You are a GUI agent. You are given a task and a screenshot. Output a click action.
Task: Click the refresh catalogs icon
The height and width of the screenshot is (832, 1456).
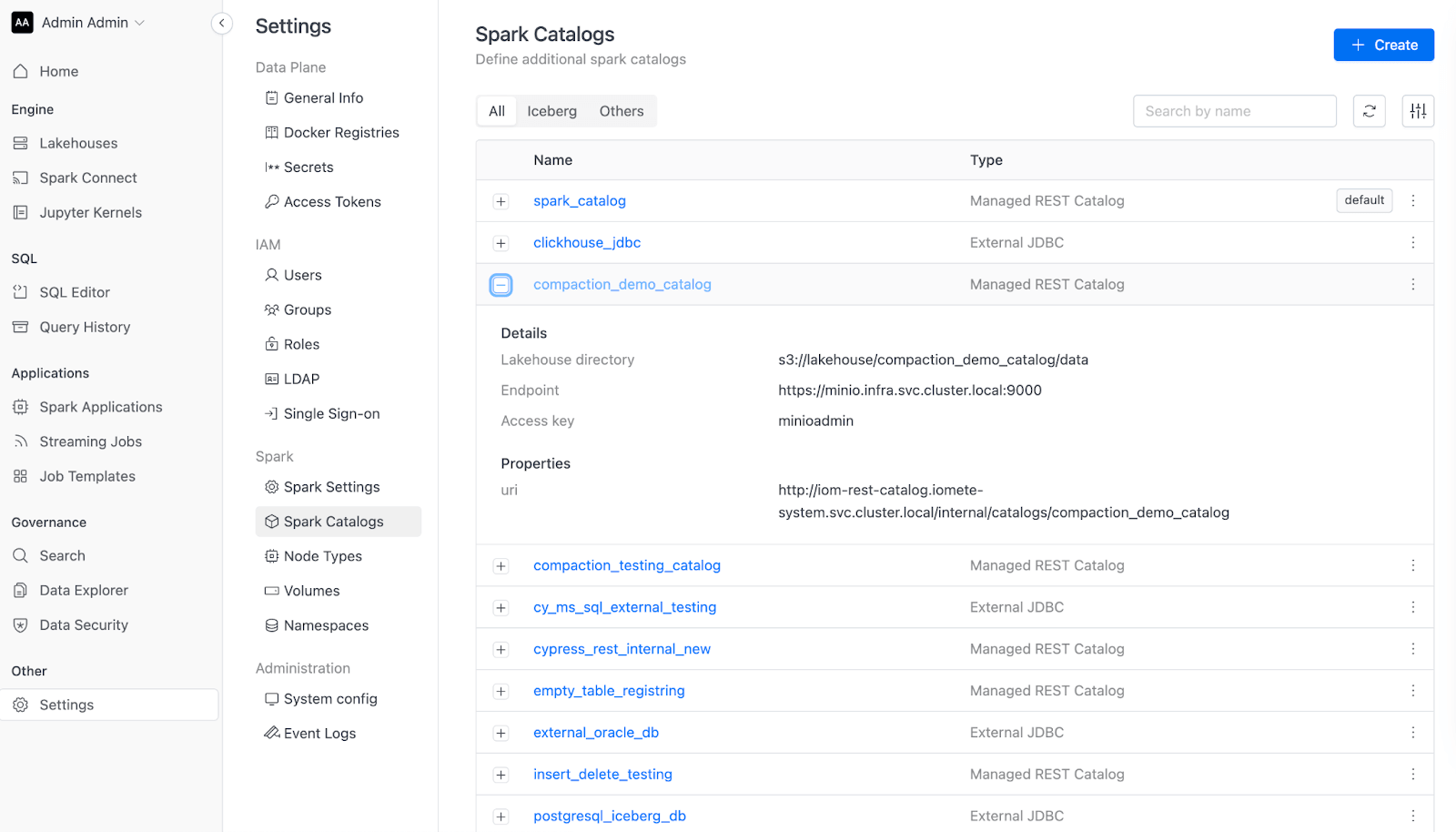(x=1369, y=111)
